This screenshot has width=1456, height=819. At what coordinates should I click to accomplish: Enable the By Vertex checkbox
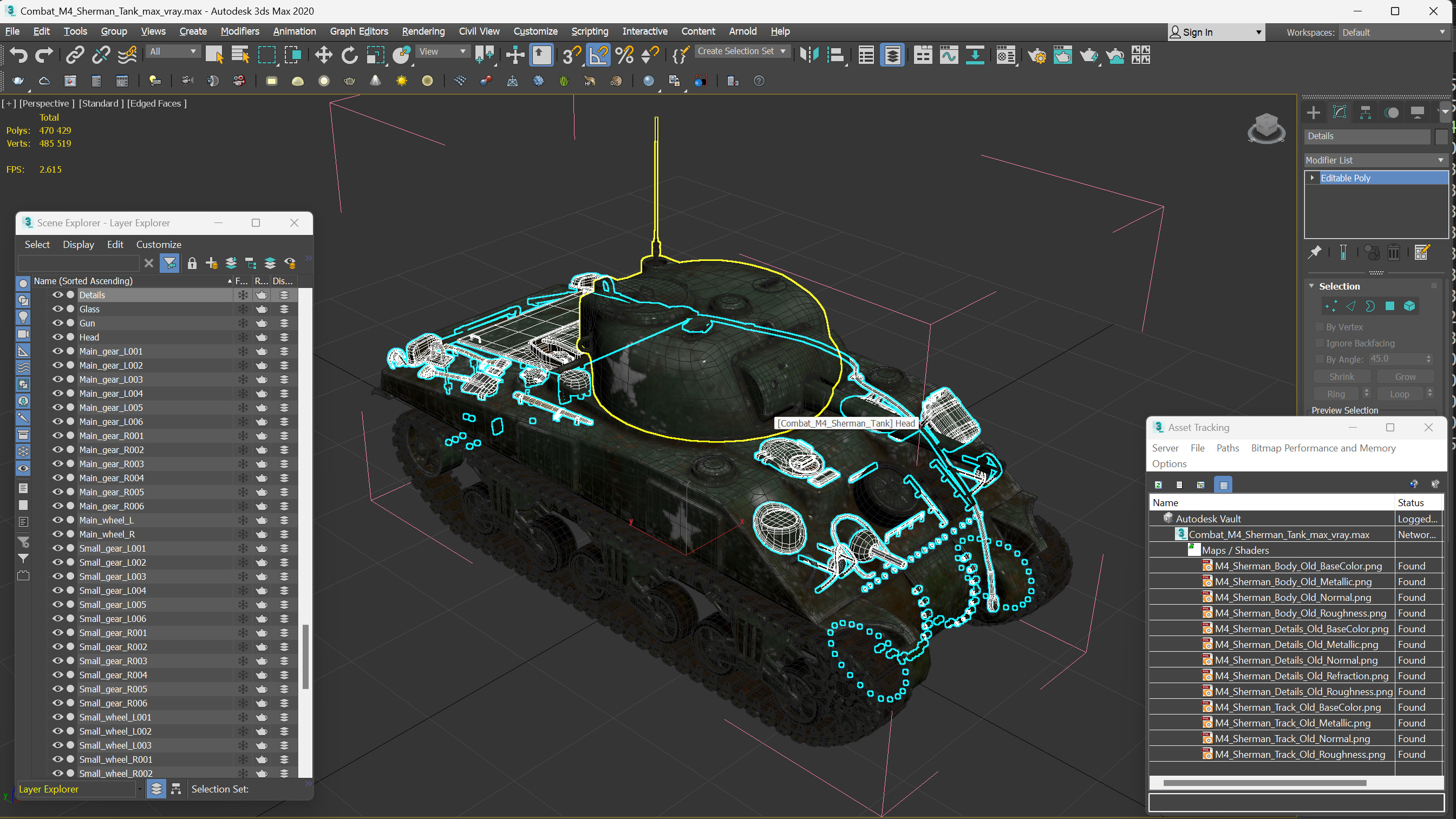pos(1320,327)
